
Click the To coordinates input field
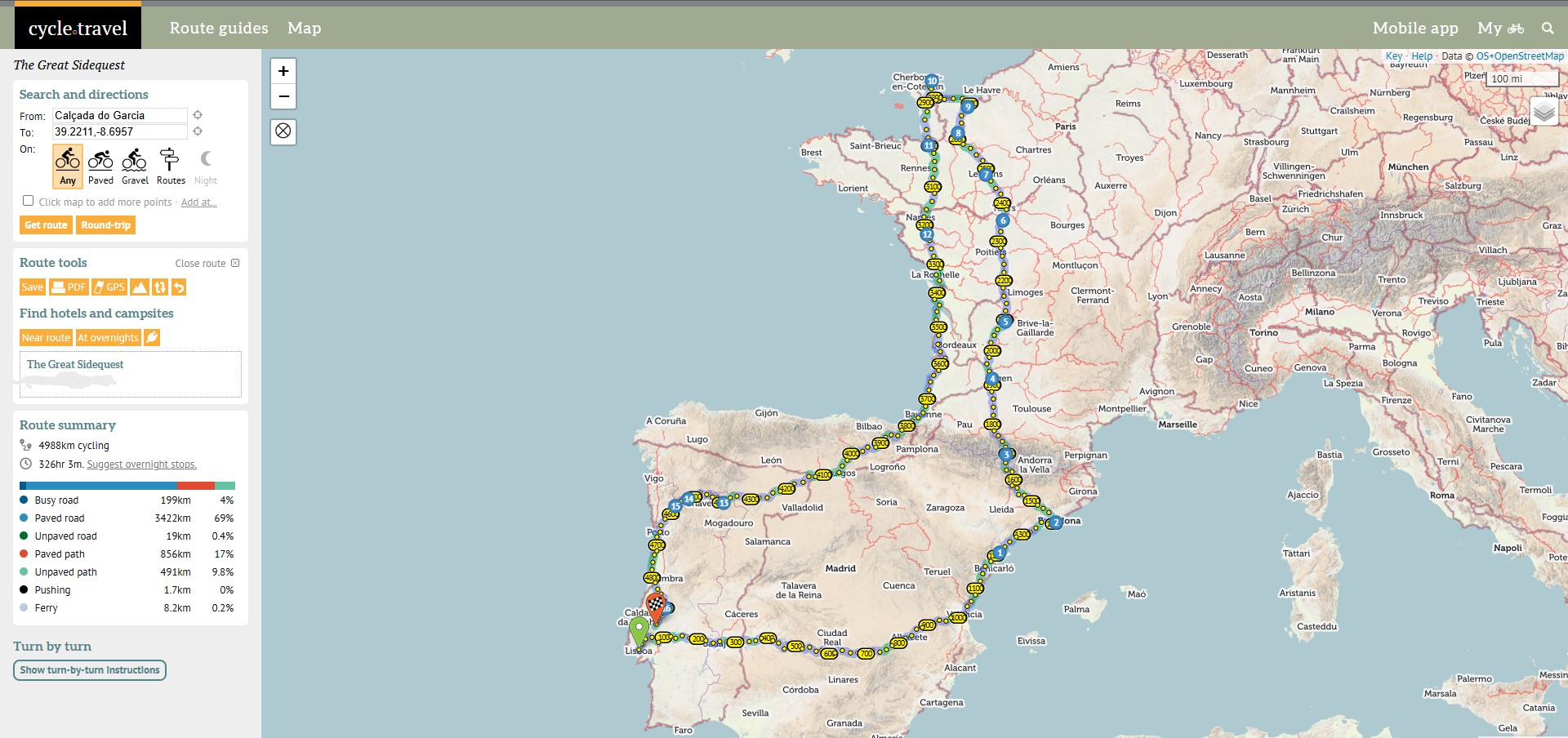click(x=120, y=131)
